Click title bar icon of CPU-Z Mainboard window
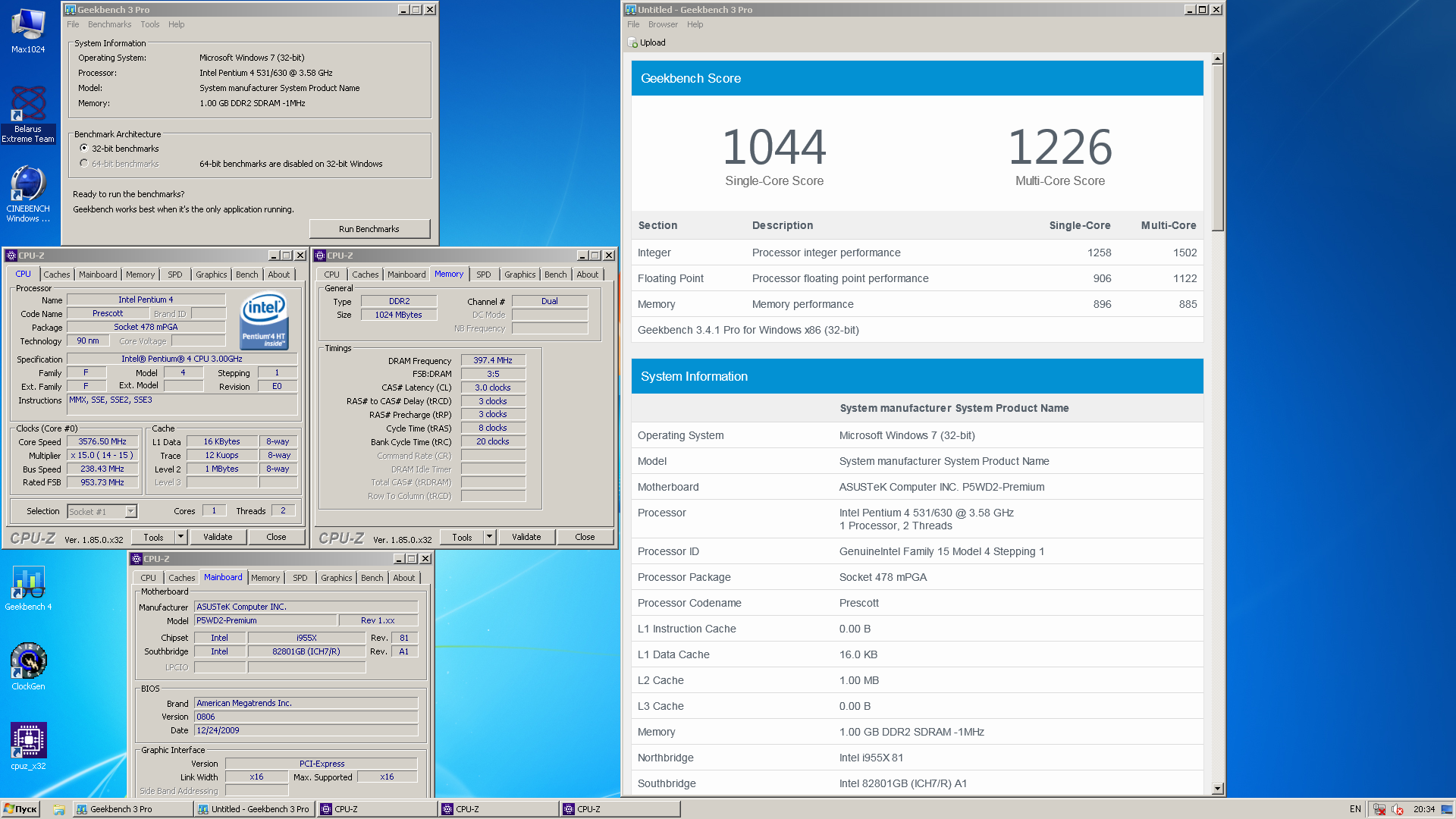This screenshot has width=1456, height=819. (136, 559)
